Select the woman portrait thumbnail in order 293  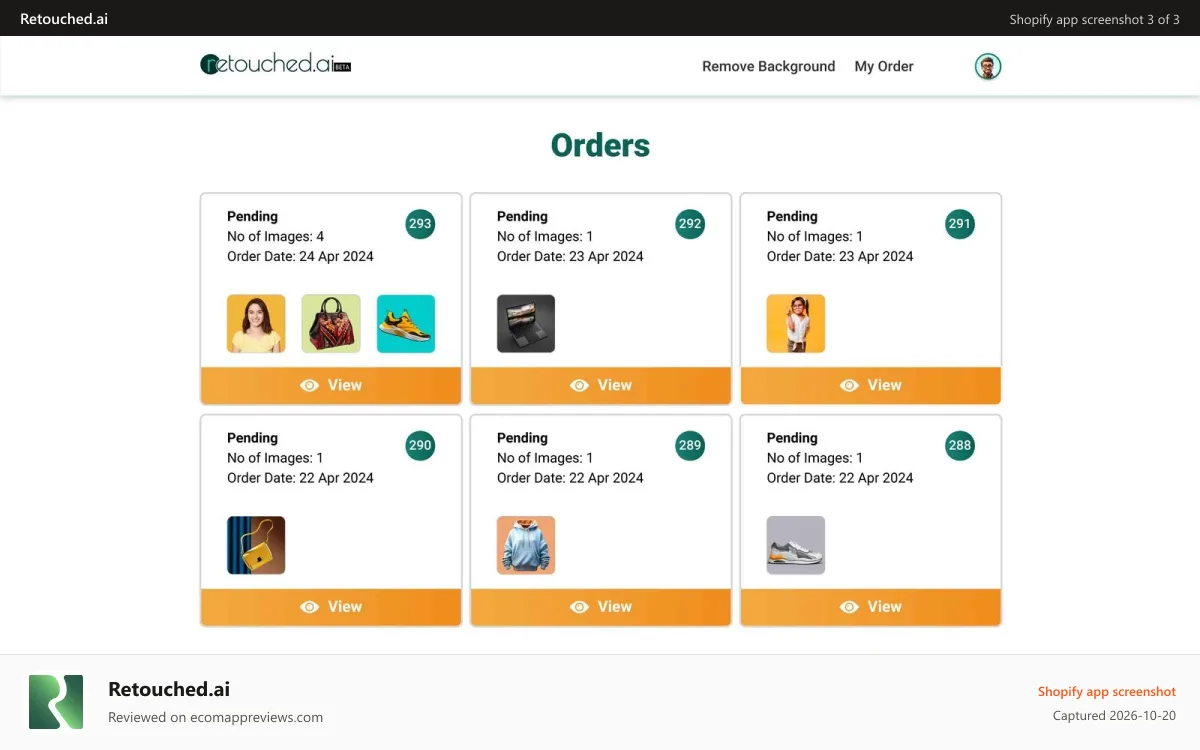tap(256, 323)
